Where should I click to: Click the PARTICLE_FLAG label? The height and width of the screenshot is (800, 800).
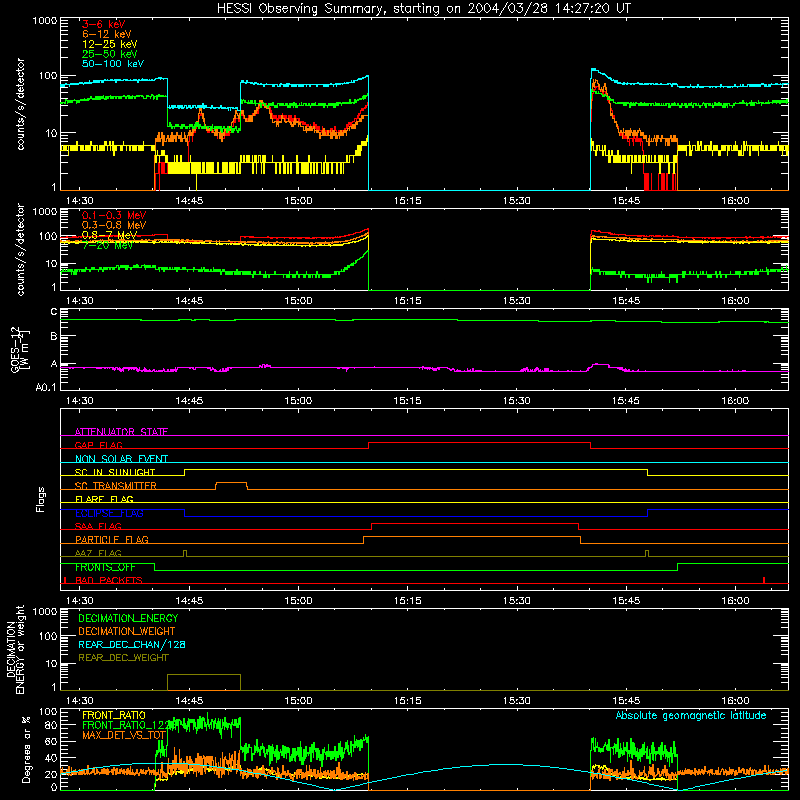112,540
